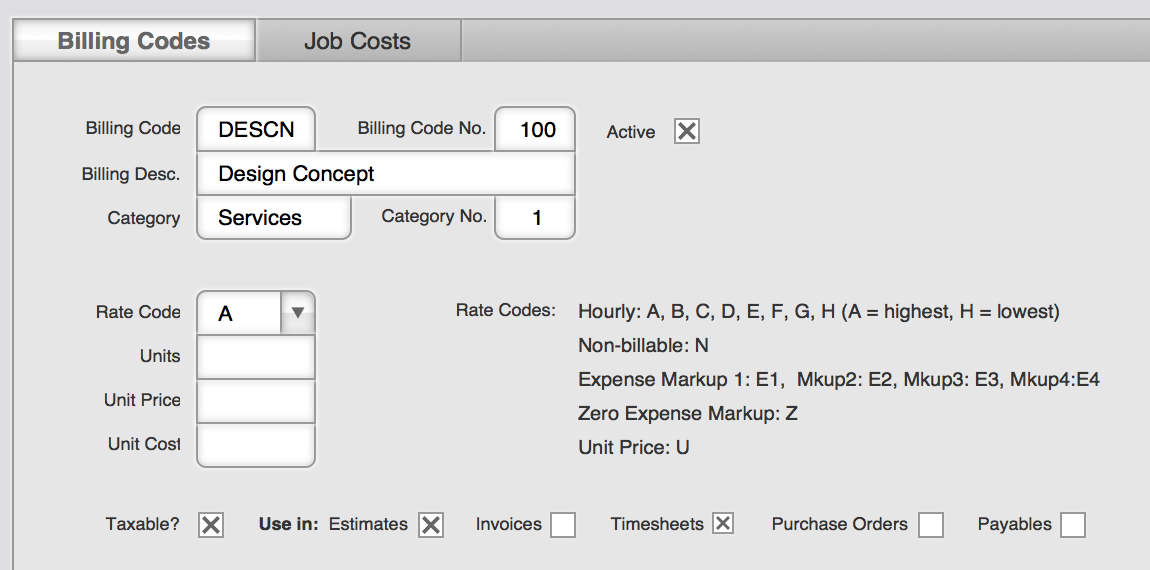Image resolution: width=1150 pixels, height=570 pixels.
Task: Click the 'Use in:' label
Action: 288,525
